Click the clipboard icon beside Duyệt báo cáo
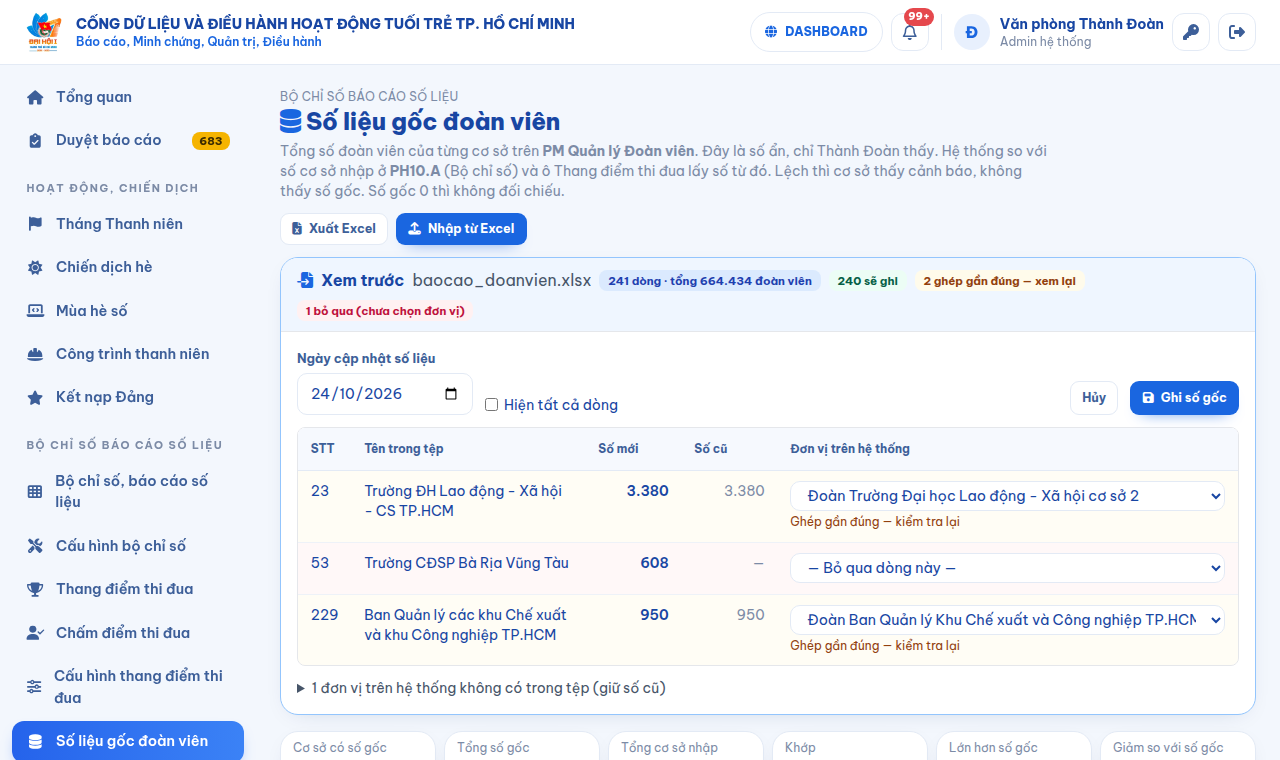1280x760 pixels. point(35,140)
